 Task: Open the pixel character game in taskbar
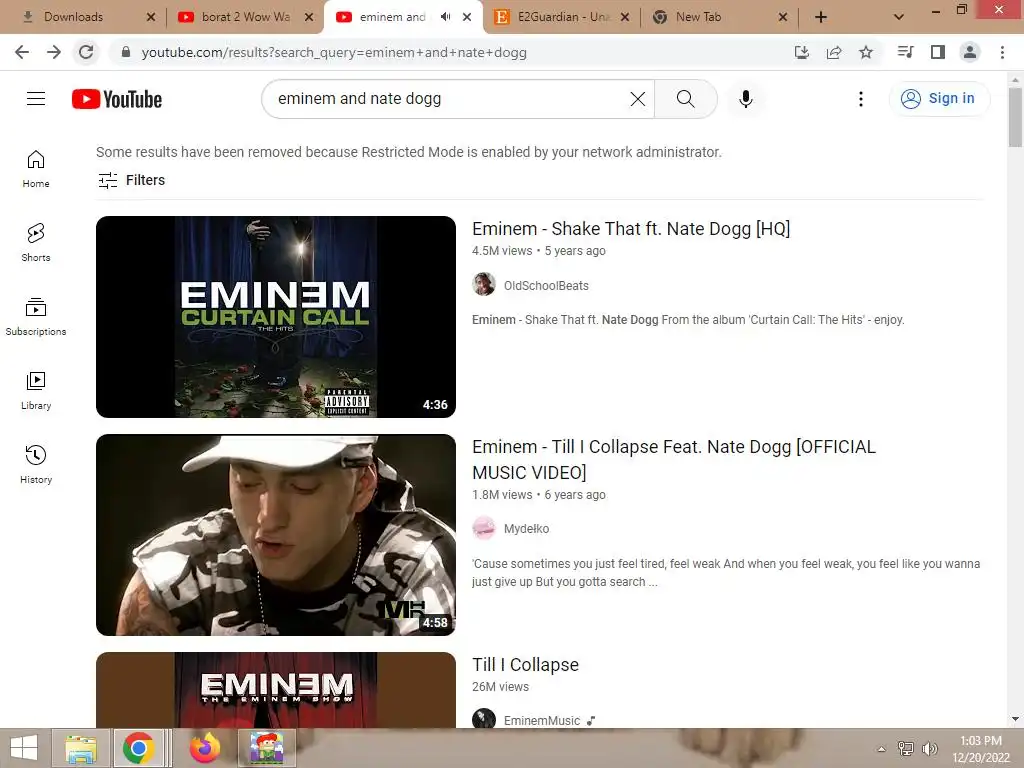point(266,748)
